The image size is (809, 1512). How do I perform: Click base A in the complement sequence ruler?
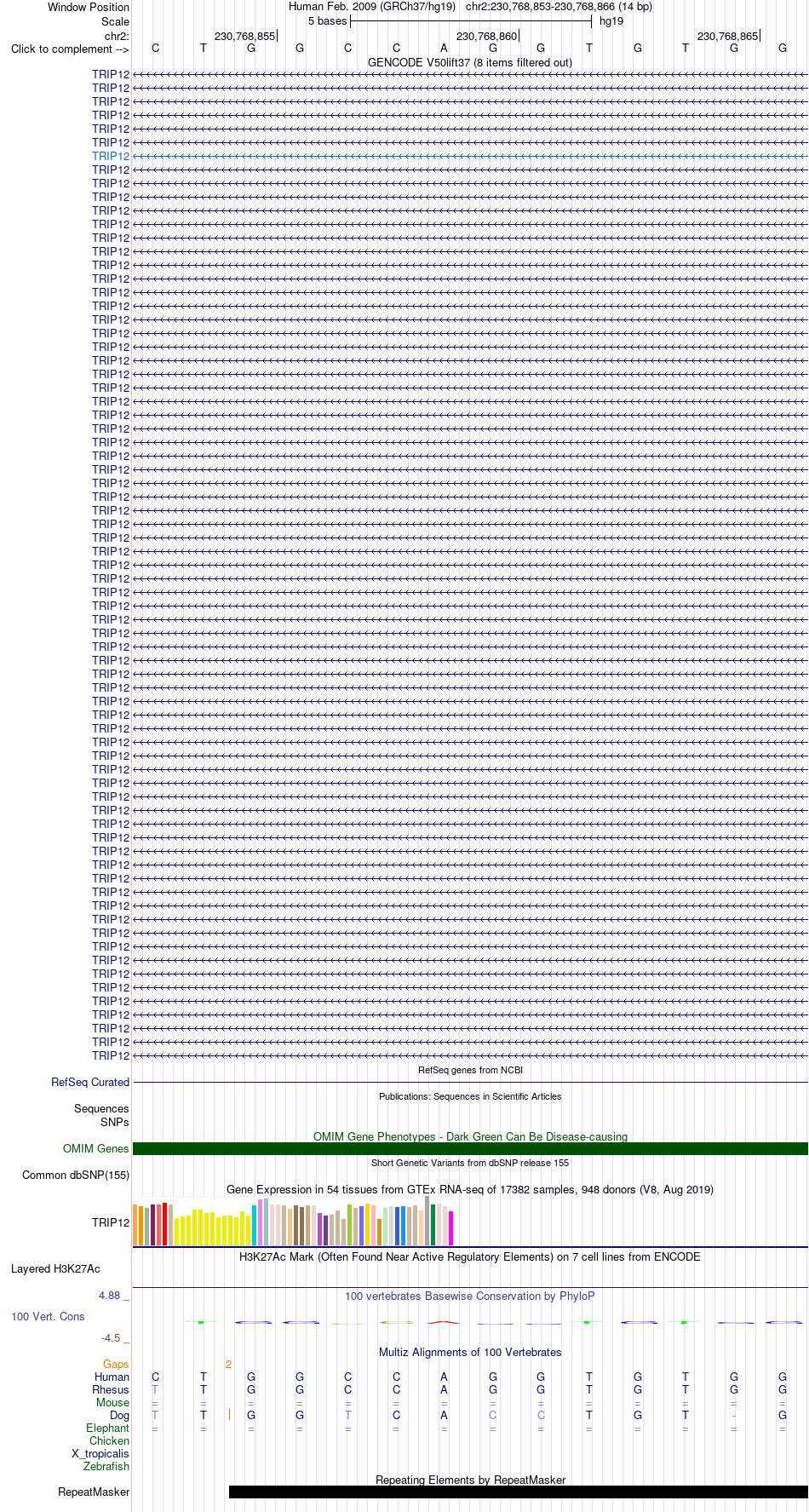coord(444,49)
